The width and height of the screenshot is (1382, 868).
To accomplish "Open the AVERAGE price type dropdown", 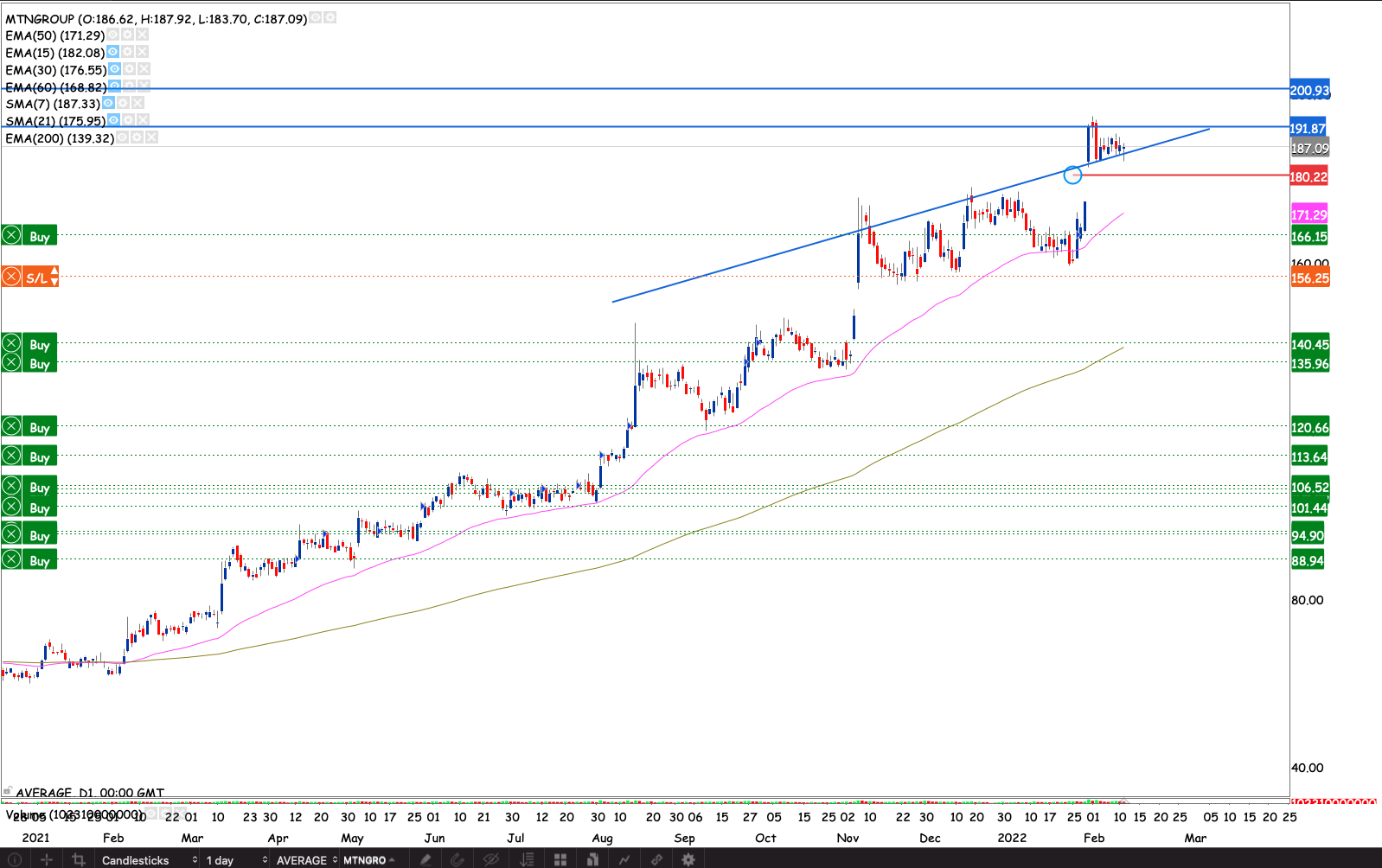I will (x=305, y=859).
